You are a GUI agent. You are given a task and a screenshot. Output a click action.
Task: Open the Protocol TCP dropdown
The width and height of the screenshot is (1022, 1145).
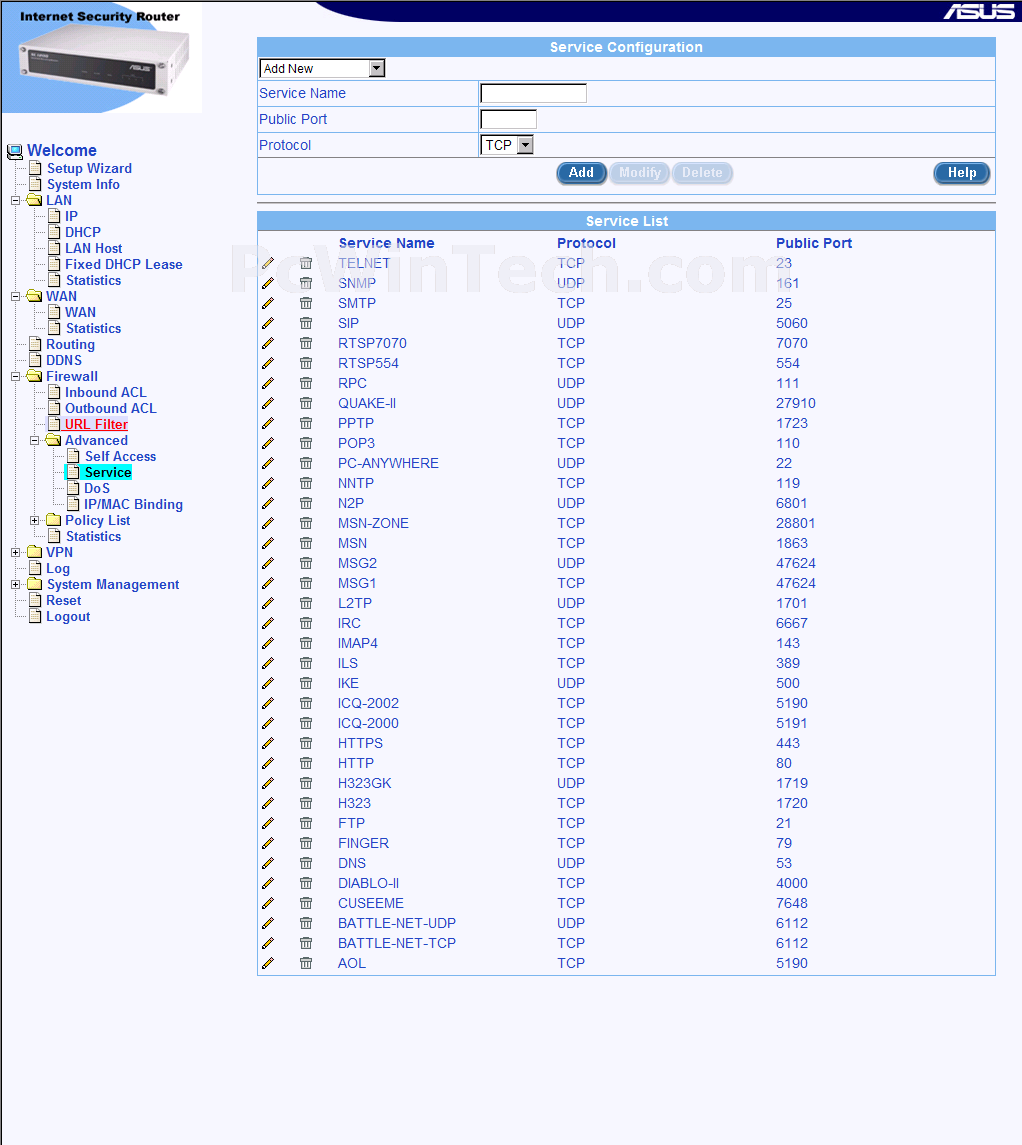(507, 145)
